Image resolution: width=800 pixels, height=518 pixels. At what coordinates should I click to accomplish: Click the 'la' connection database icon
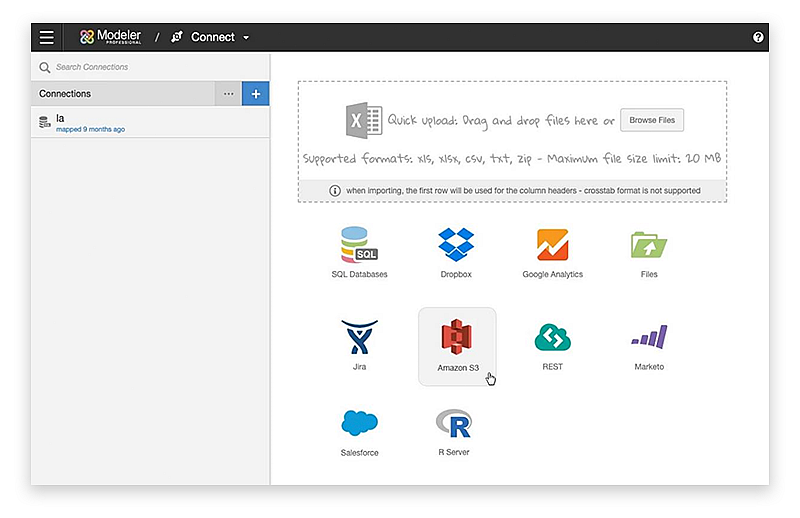click(44, 122)
